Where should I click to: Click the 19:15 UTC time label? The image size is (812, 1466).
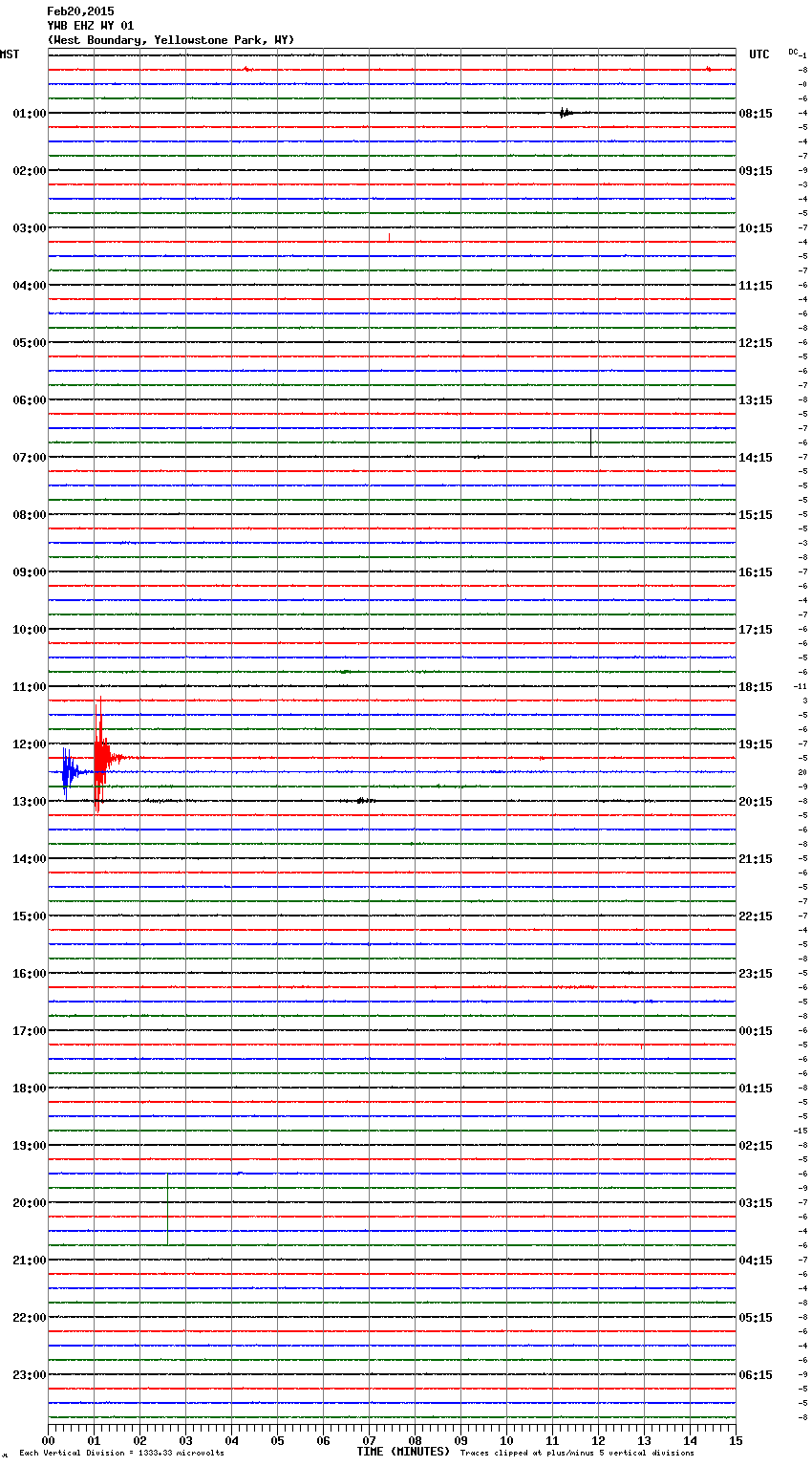pyautogui.click(x=756, y=744)
